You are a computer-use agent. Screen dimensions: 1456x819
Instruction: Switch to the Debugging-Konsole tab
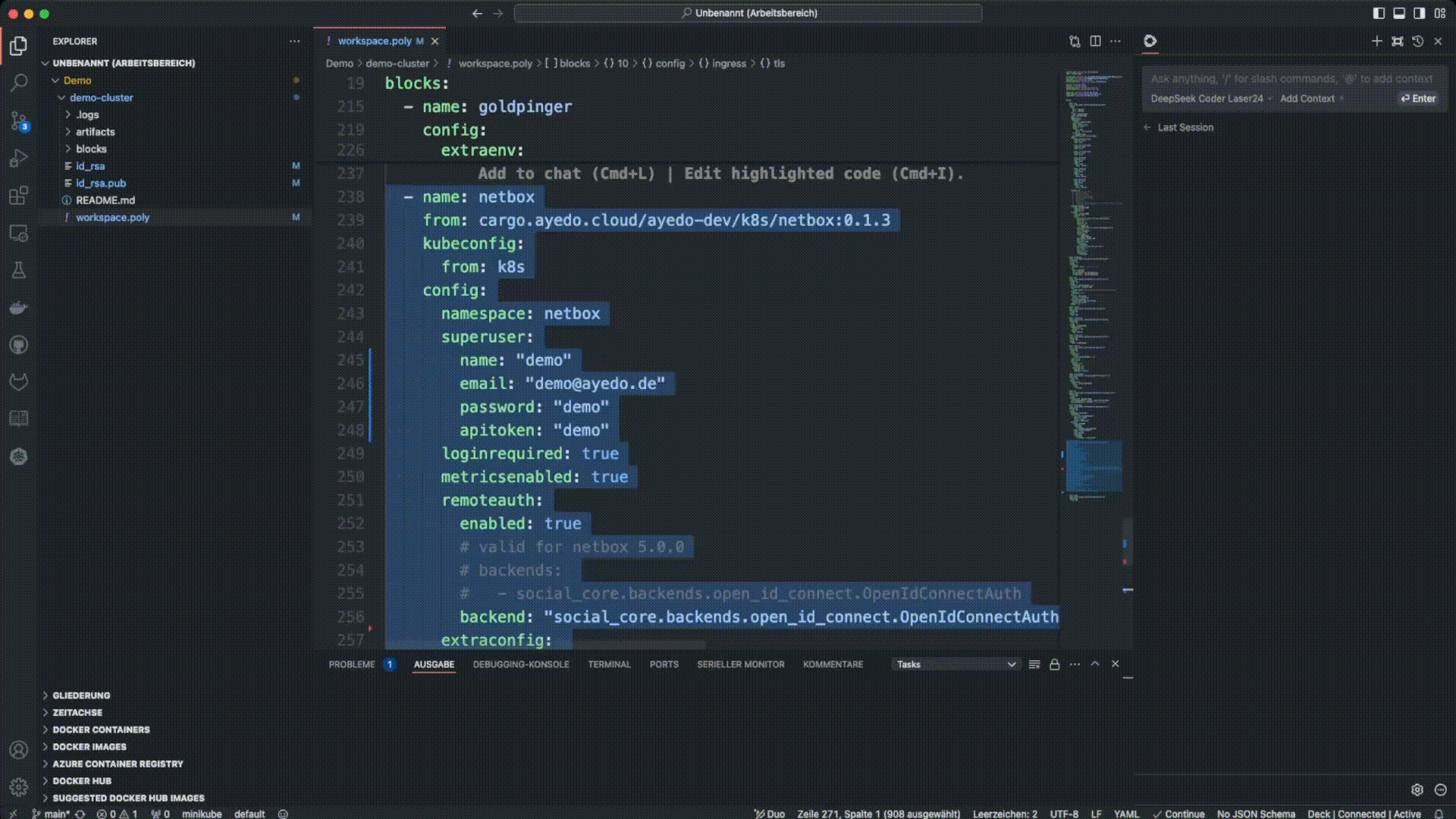pos(521,664)
